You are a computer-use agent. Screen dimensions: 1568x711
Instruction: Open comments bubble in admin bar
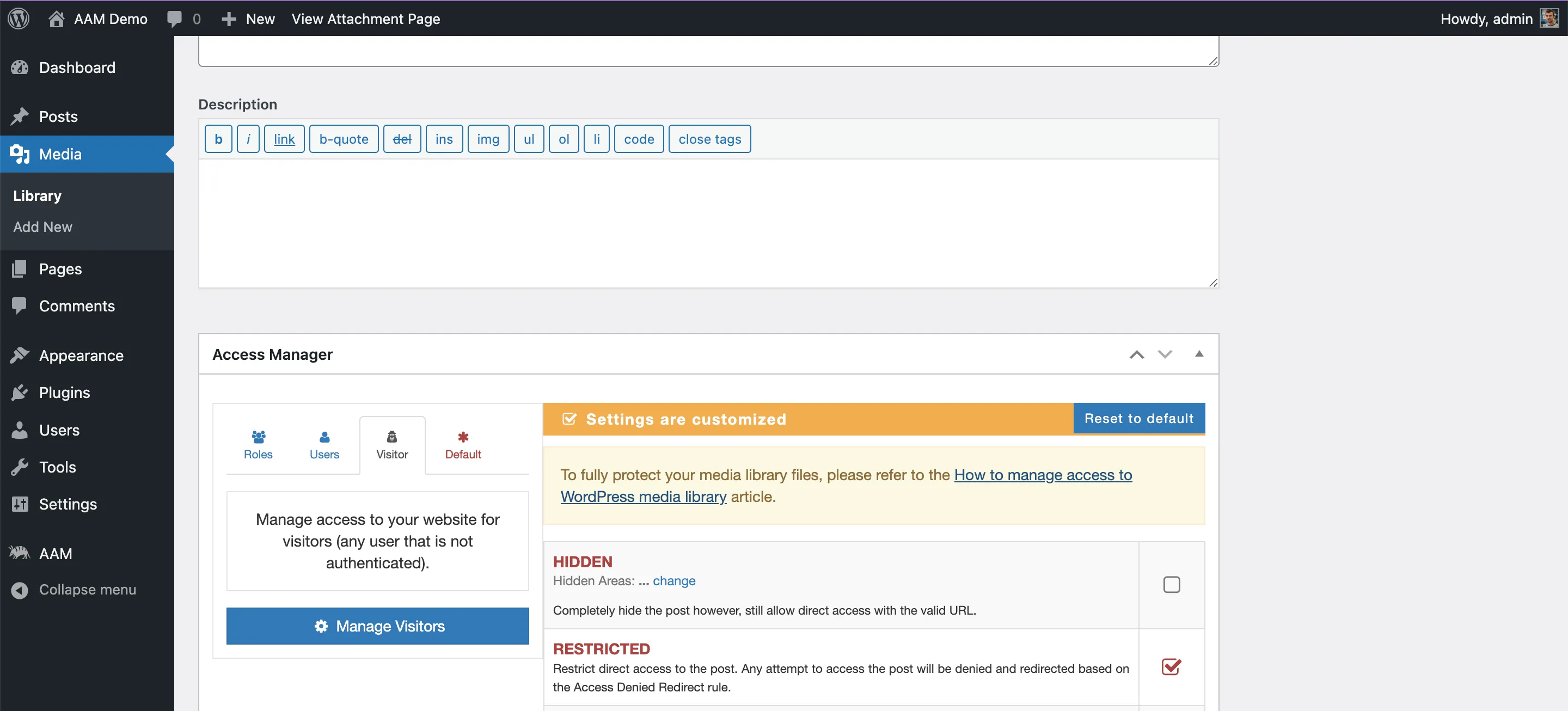(175, 19)
